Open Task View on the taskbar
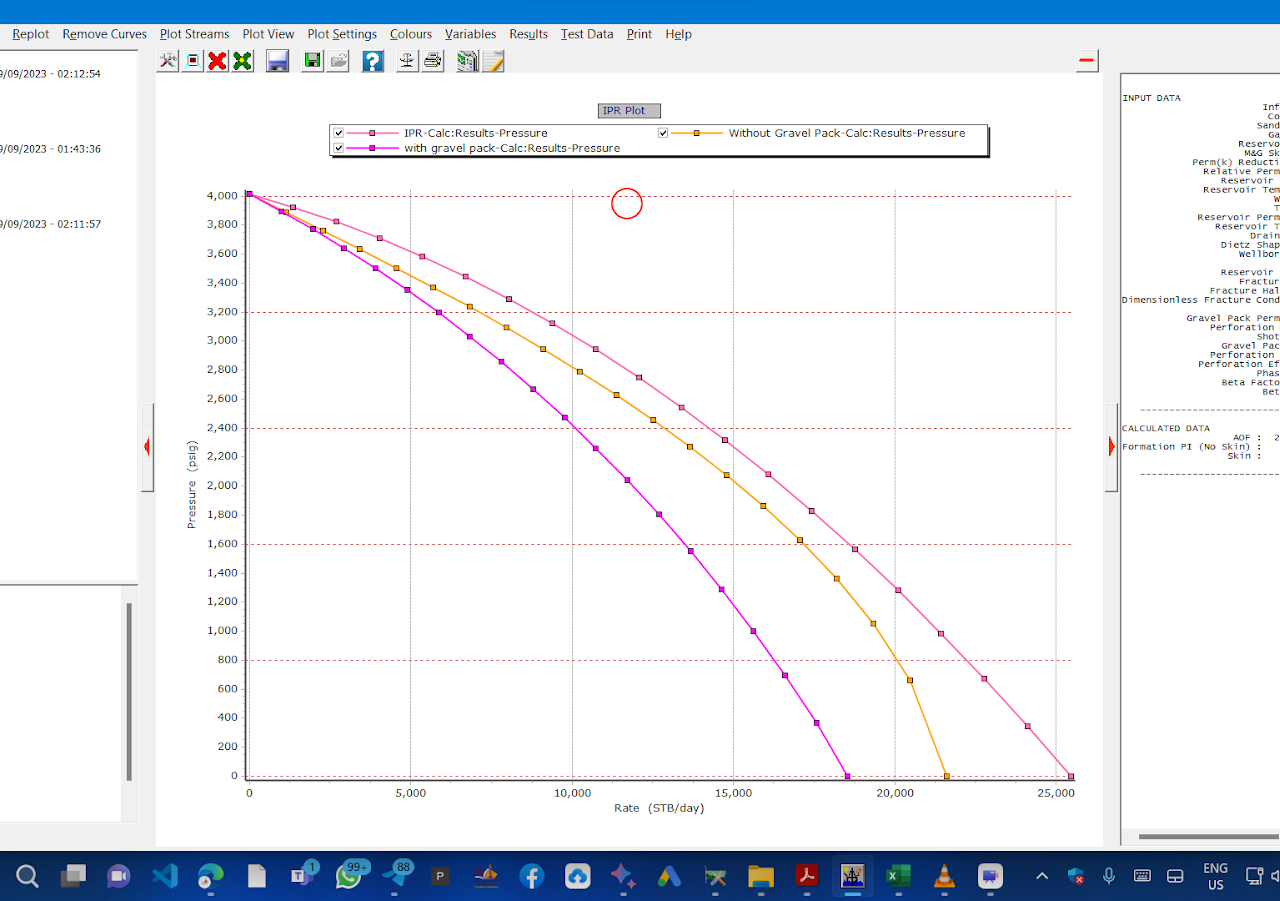Viewport: 1280px width, 901px height. tap(73, 877)
